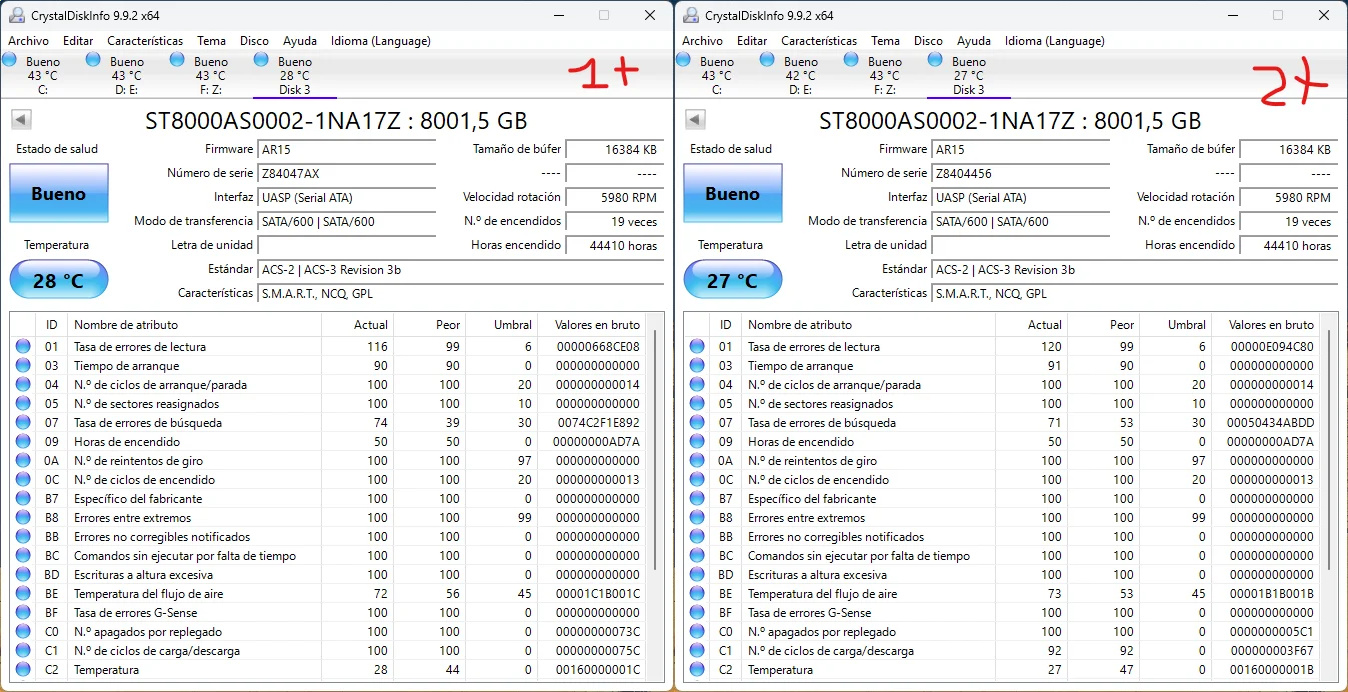
Task: Select raw value 0074C2F1E892
Action: (598, 423)
